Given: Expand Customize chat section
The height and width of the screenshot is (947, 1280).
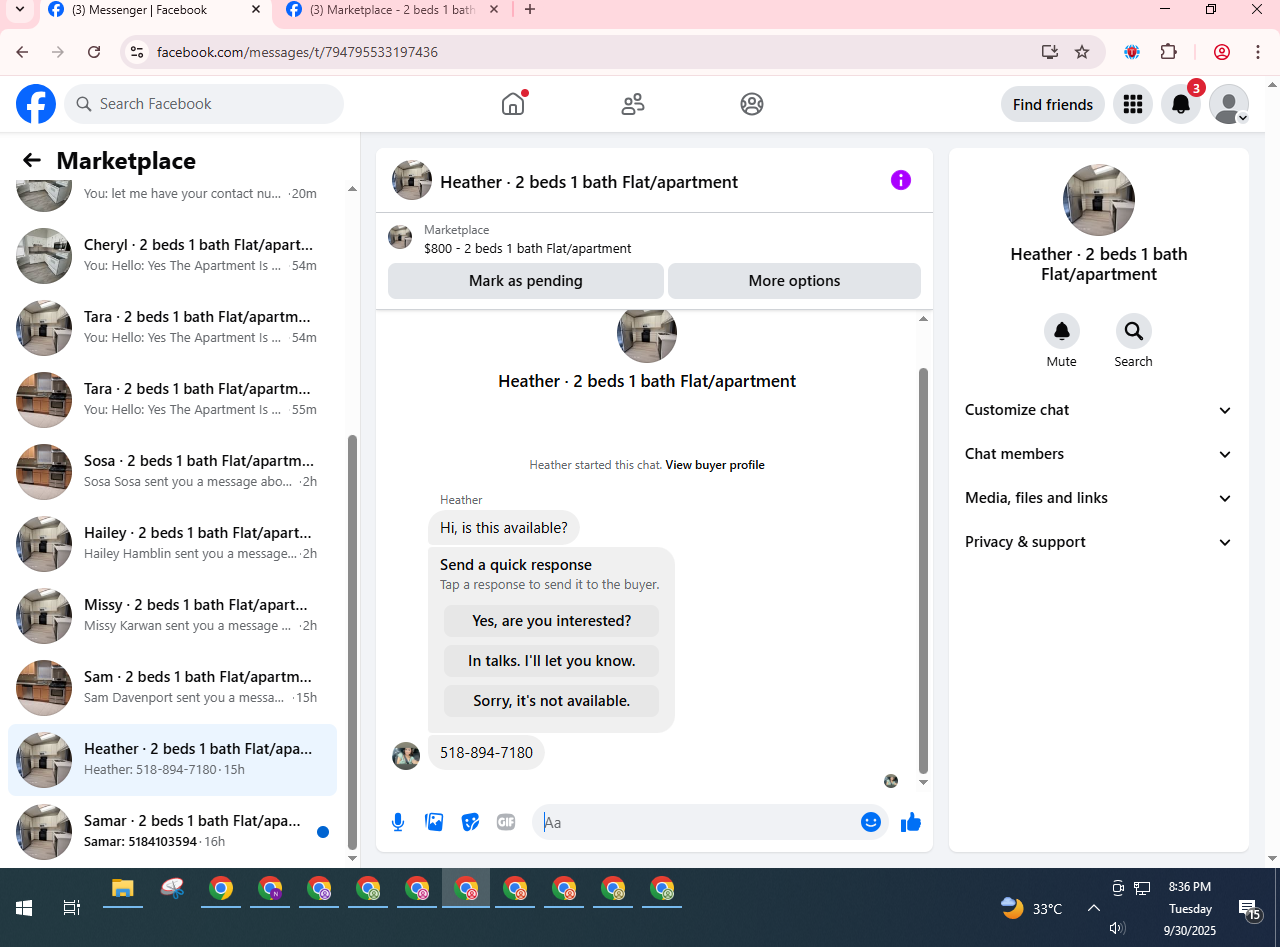Looking at the screenshot, I should point(1098,410).
